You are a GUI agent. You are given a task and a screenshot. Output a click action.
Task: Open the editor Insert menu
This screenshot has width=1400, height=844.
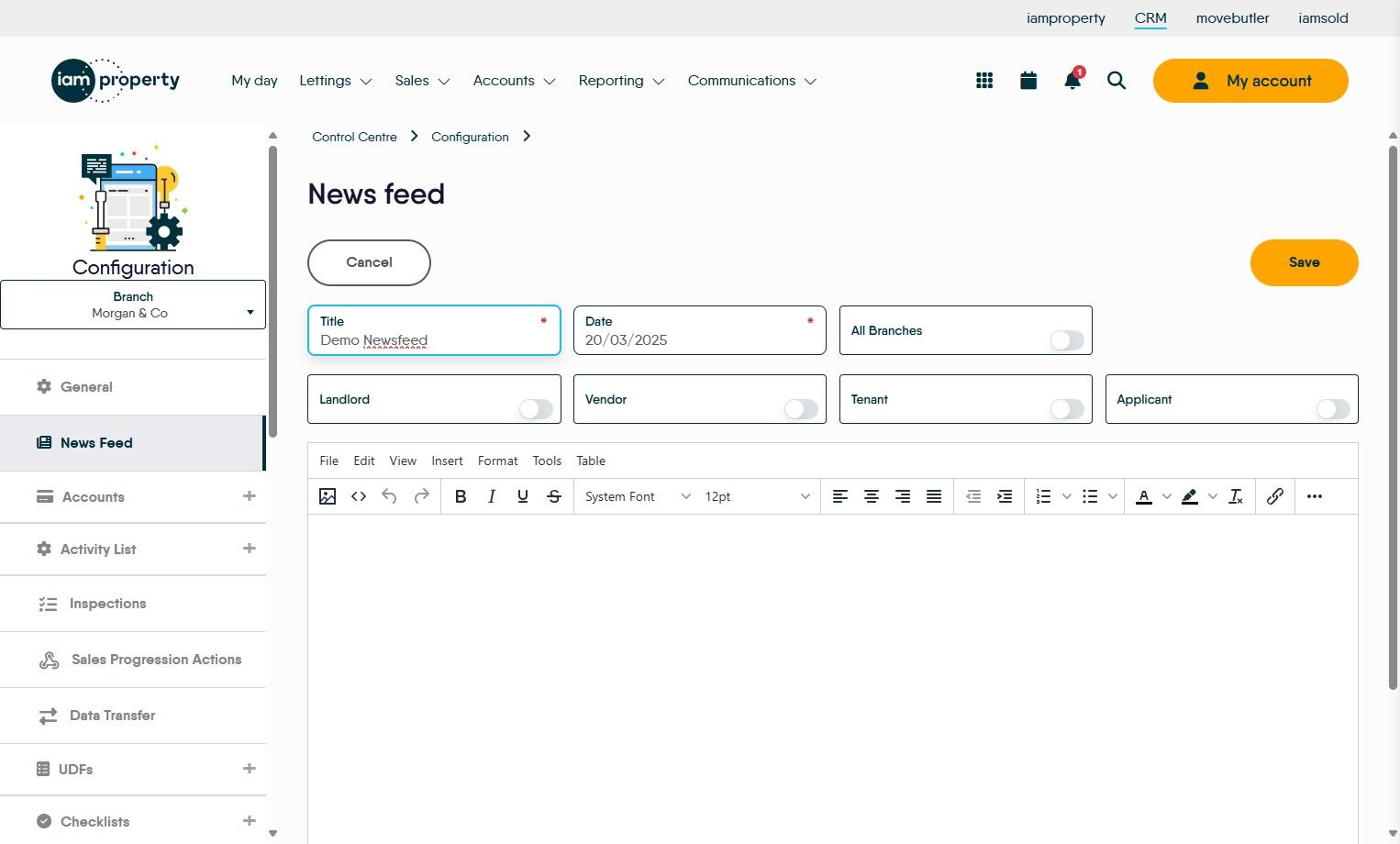tap(447, 461)
